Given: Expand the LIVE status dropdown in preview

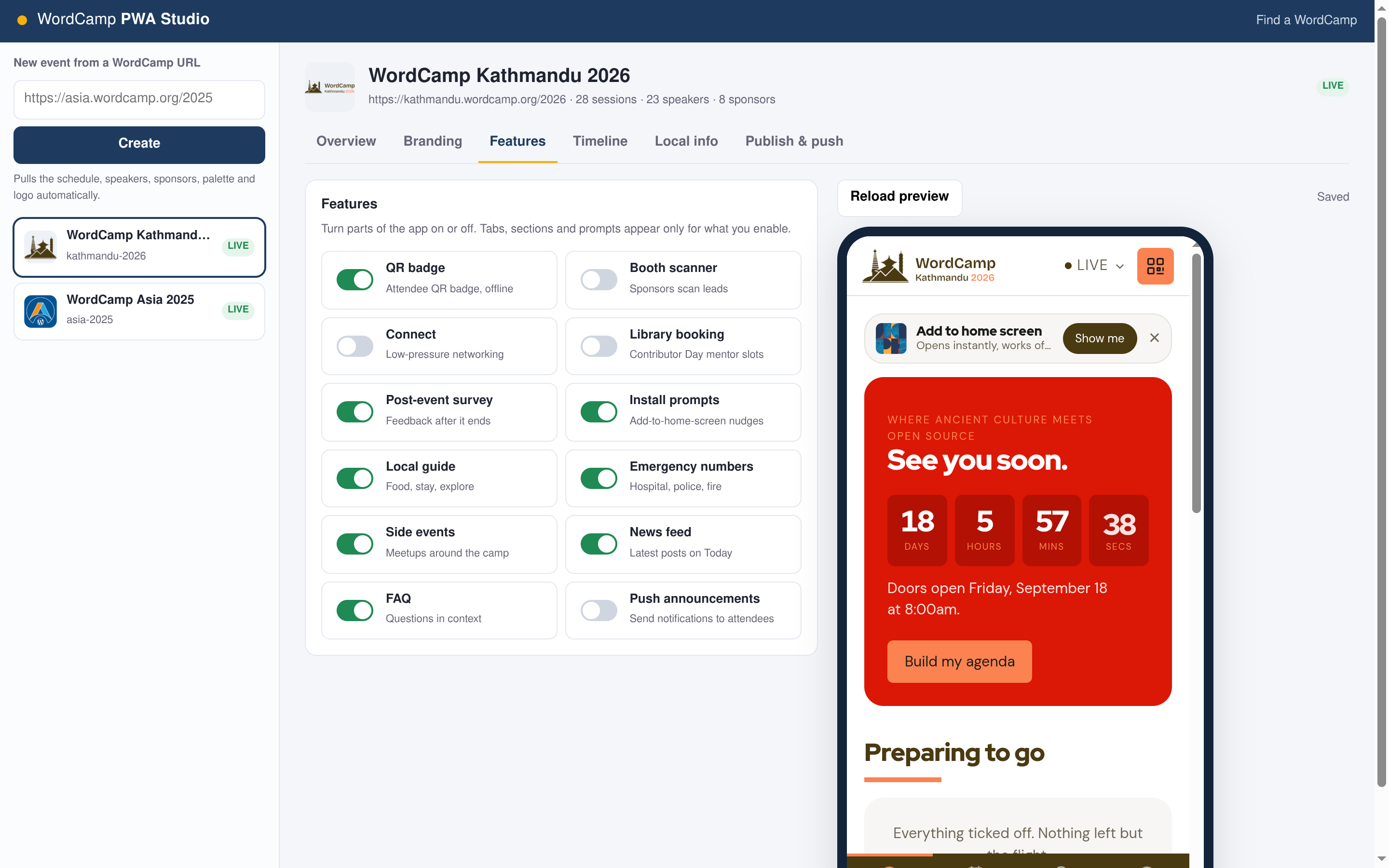Looking at the screenshot, I should pyautogui.click(x=1094, y=266).
